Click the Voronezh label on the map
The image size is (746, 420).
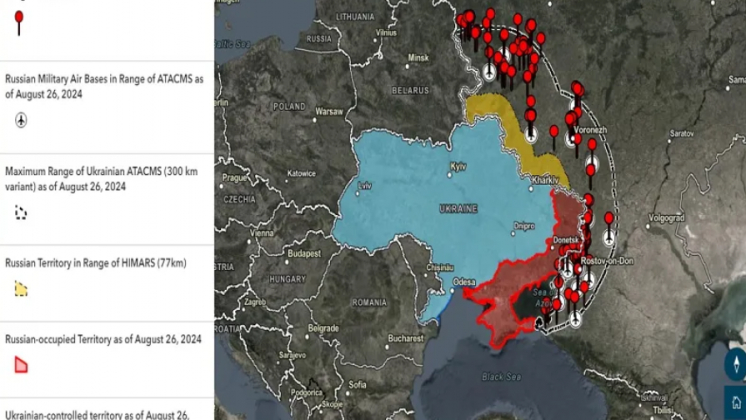pos(590,130)
